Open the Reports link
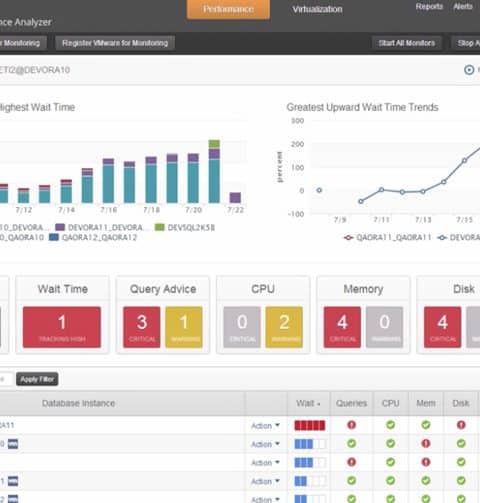Viewport: 480px width, 503px height. pos(429,6)
